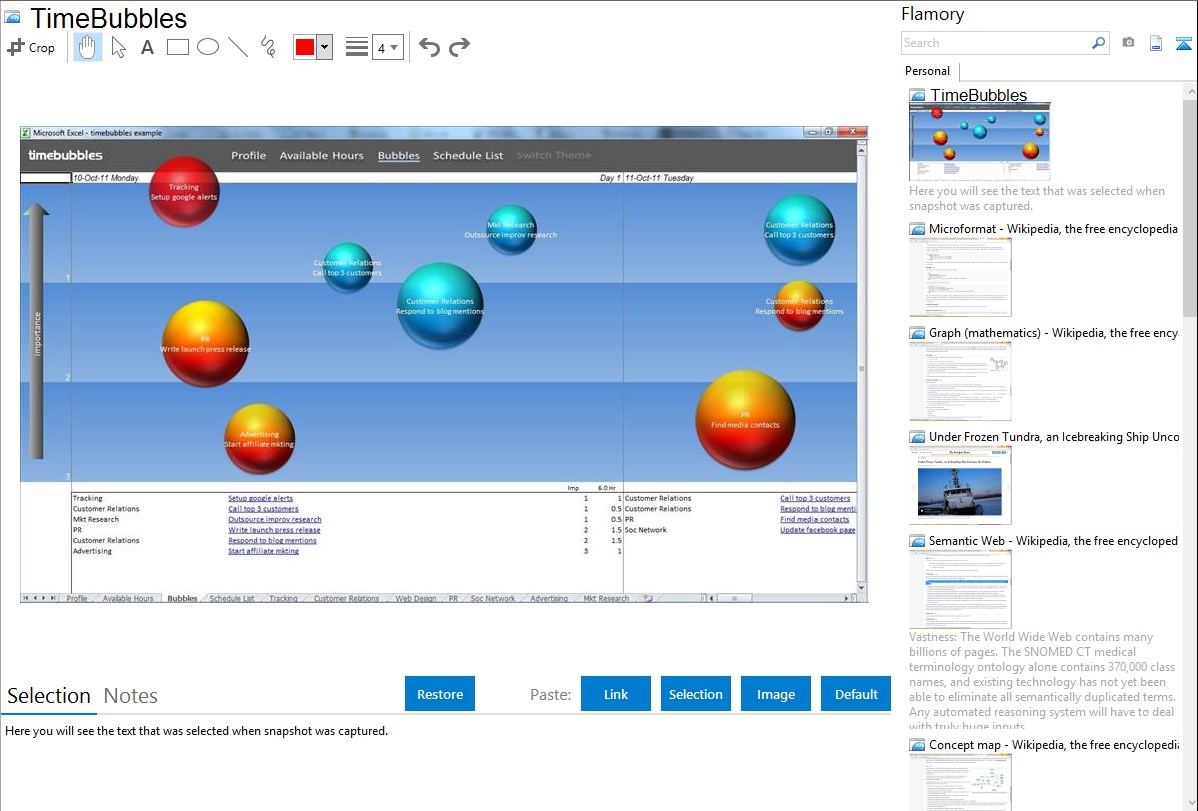
Task: Click the blue collapse-to-top icon
Action: [x=1183, y=43]
